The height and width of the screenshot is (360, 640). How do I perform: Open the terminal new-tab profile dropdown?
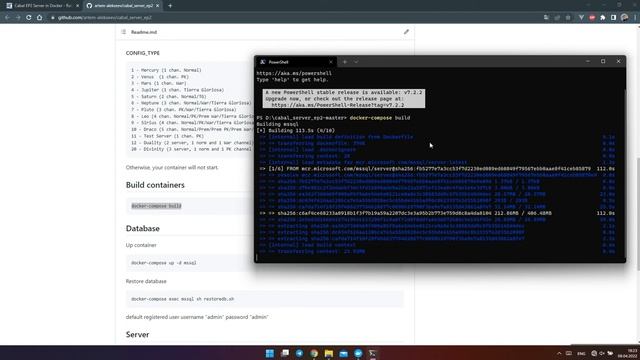(x=356, y=62)
